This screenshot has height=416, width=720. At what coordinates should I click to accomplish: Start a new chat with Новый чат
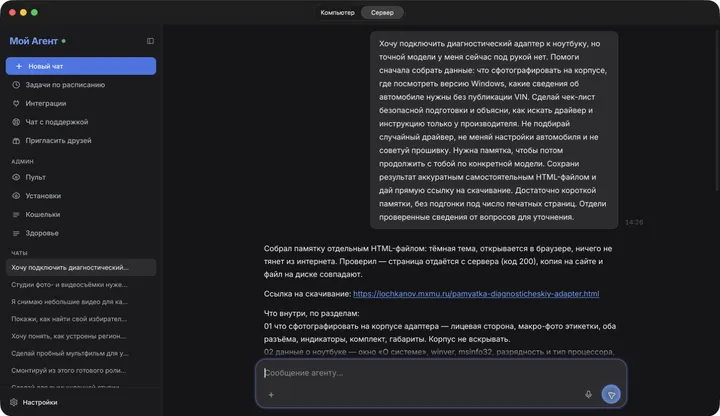81,66
